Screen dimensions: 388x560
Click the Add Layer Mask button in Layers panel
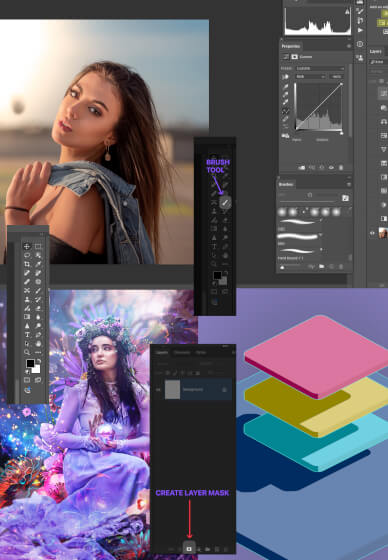tap(189, 549)
